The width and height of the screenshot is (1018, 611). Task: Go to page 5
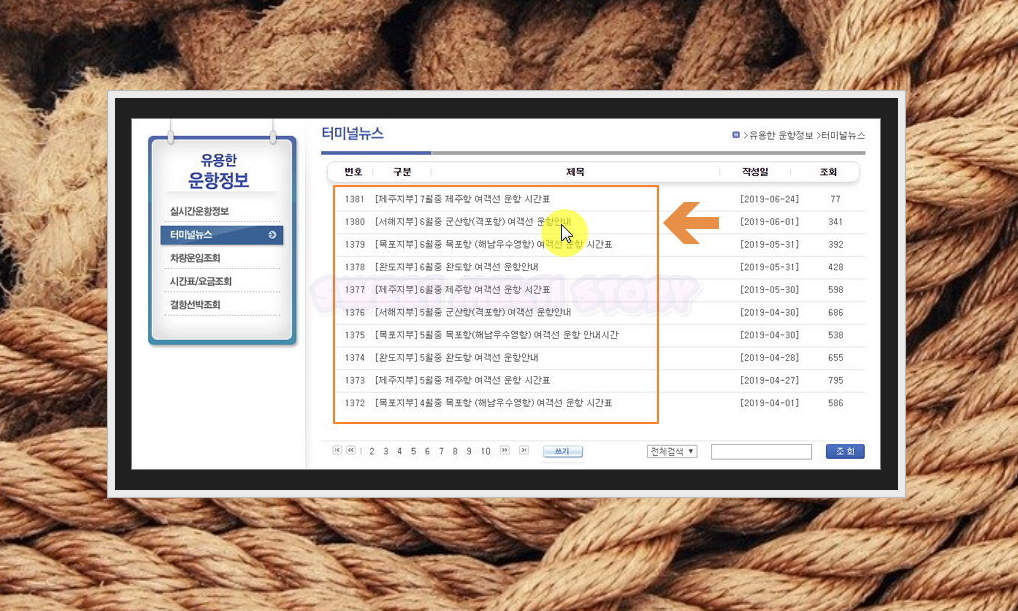pyautogui.click(x=413, y=451)
